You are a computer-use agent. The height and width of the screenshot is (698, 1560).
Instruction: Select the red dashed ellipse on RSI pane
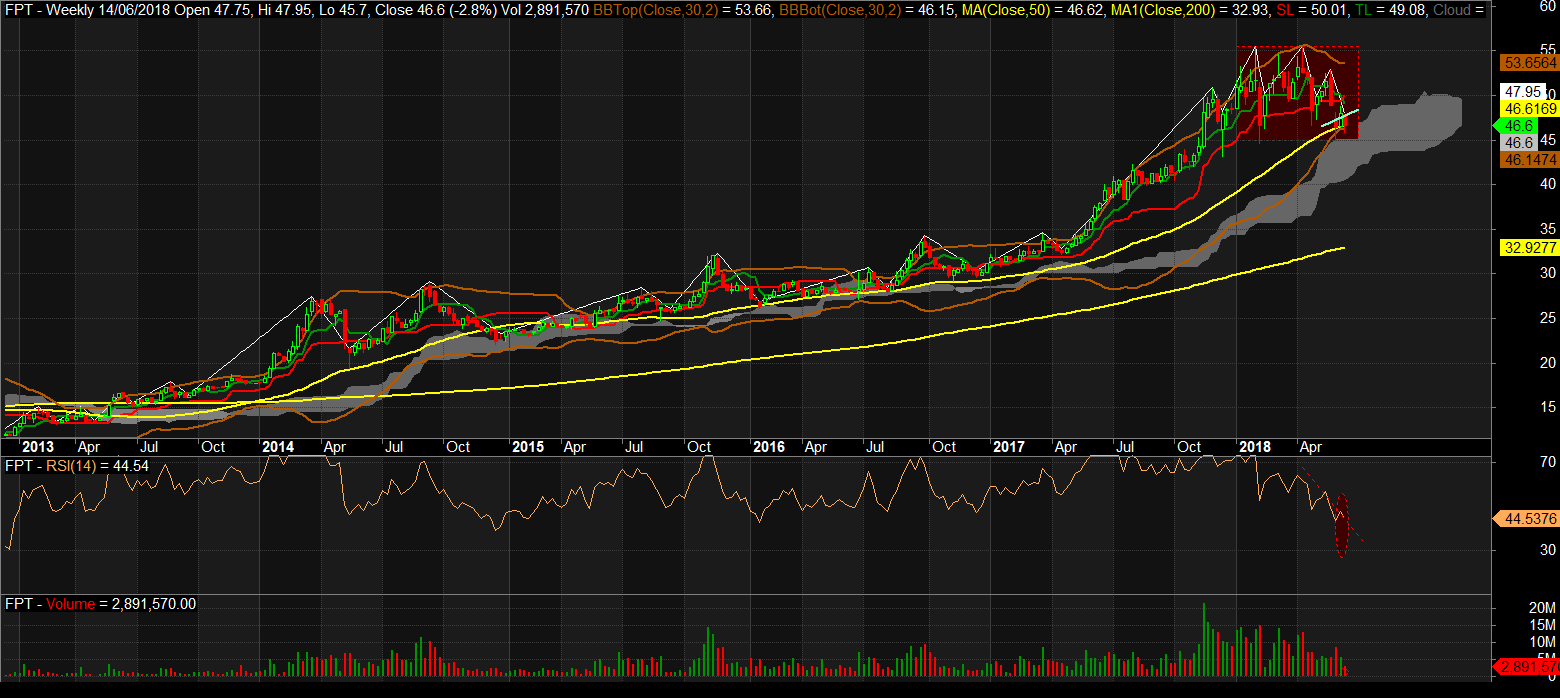[x=1341, y=525]
